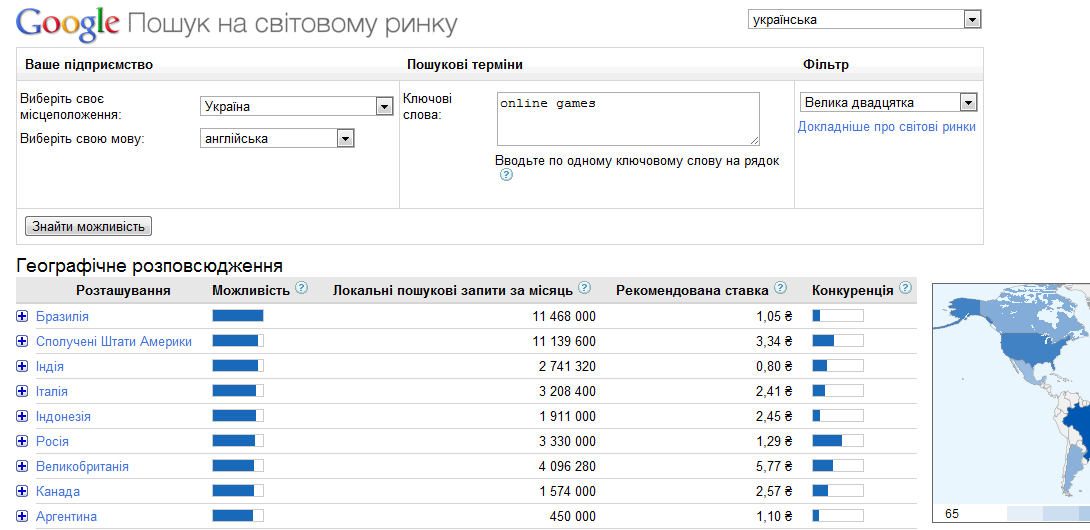
Task: Open location dropdown showing Україна
Action: pos(297,107)
